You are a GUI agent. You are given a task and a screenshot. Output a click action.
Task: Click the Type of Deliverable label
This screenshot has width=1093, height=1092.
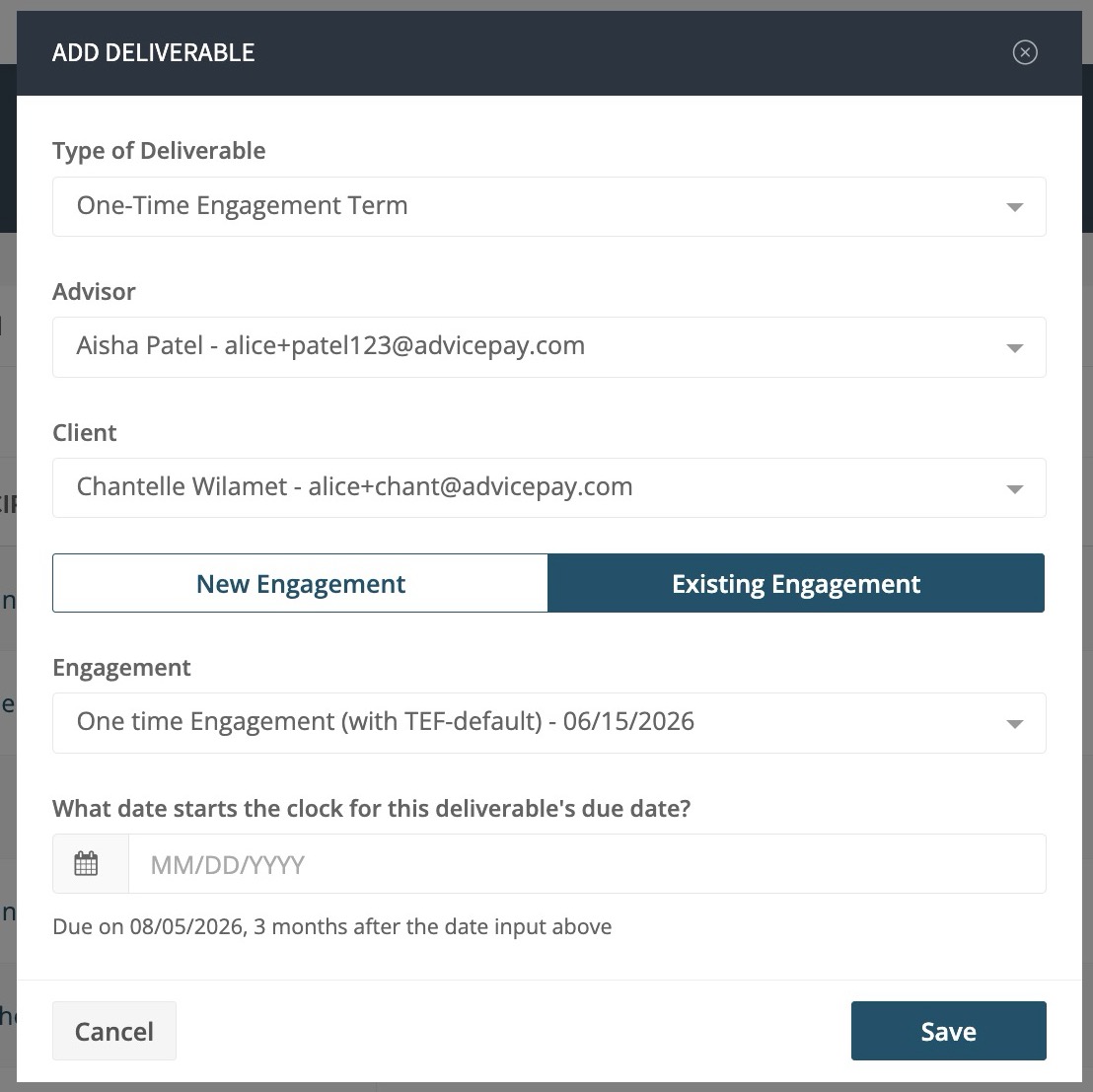coord(159,151)
